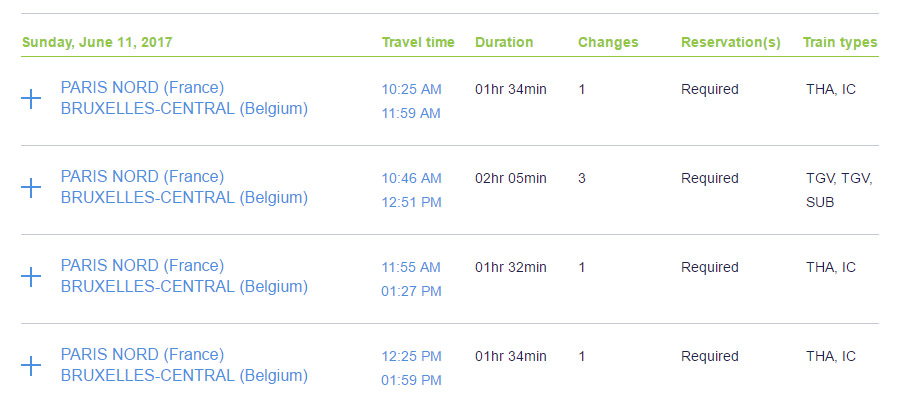Expand the 10:25 AM train details
Viewport: 903px width, 395px height.
point(31,99)
